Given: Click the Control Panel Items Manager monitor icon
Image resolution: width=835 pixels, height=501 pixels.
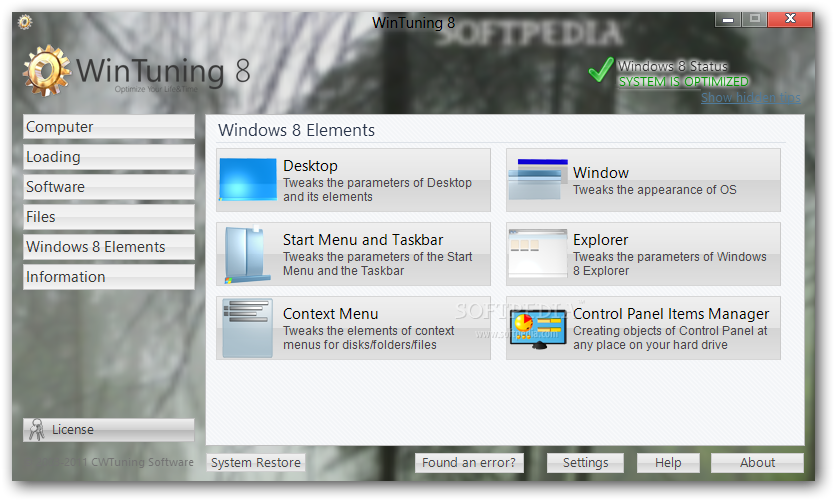Looking at the screenshot, I should (538, 329).
